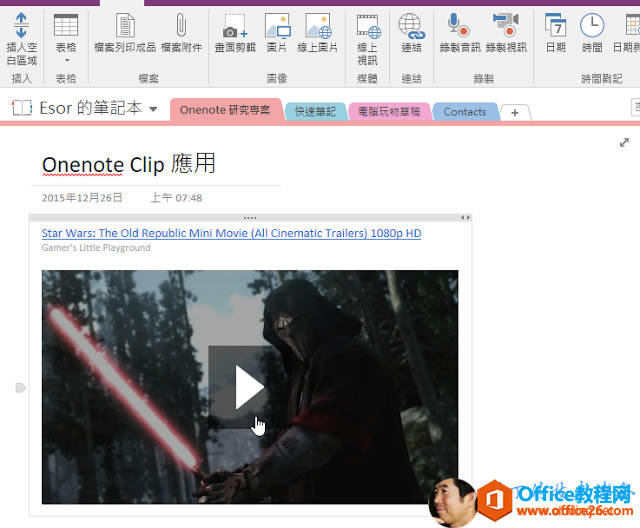Image resolution: width=640 pixels, height=528 pixels.
Task: Click File Printout (檔案列印成品) icon
Action: tap(125, 25)
